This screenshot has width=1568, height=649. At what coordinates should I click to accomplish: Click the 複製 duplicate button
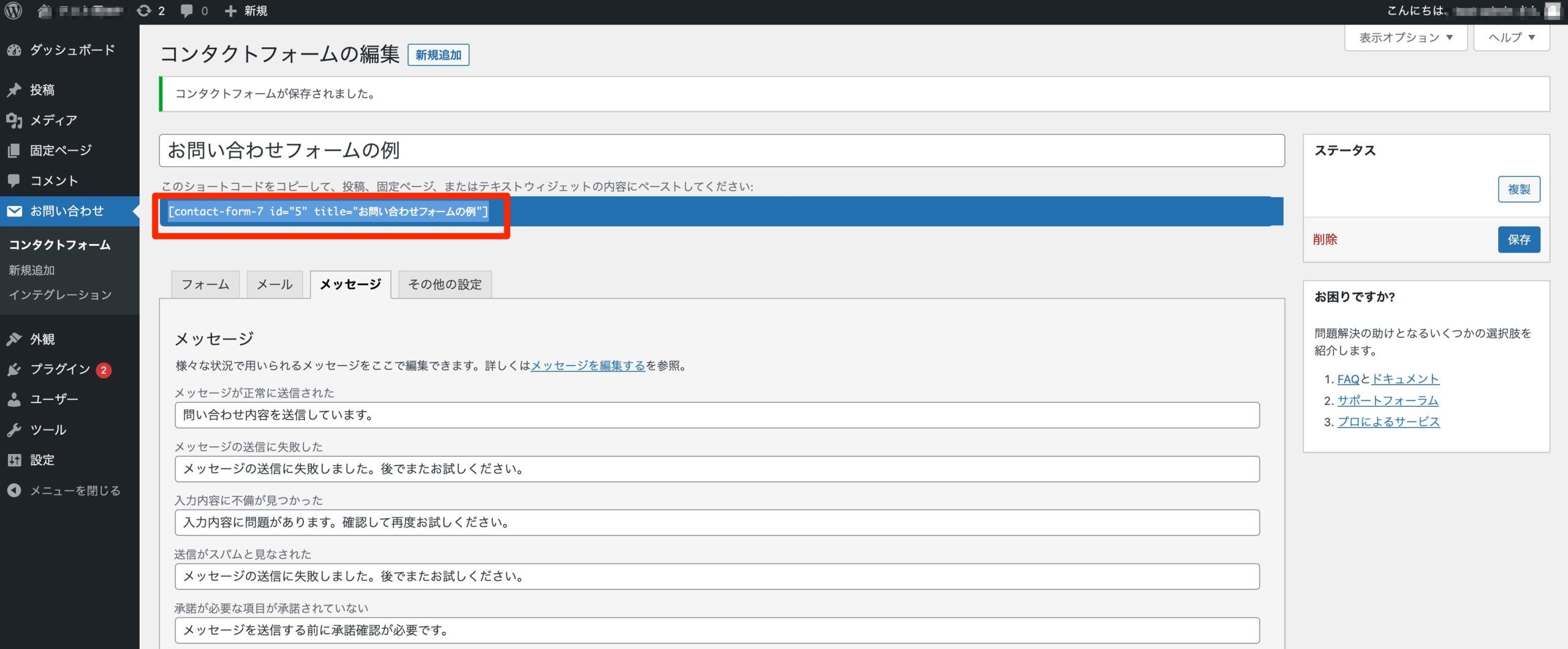tap(1518, 189)
